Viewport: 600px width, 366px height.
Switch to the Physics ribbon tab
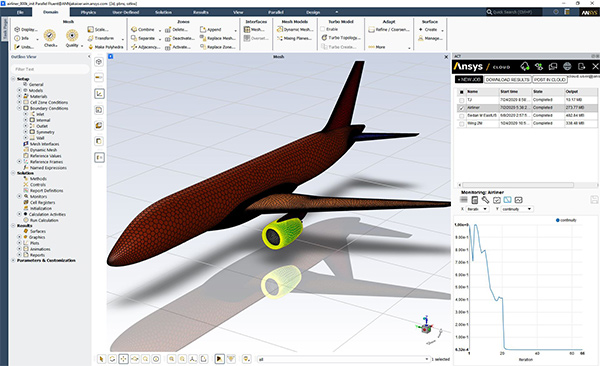pyautogui.click(x=88, y=12)
